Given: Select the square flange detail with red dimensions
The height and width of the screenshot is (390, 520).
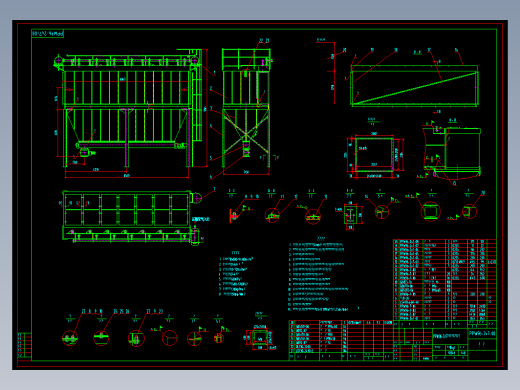Looking at the screenshot, I should [x=374, y=154].
